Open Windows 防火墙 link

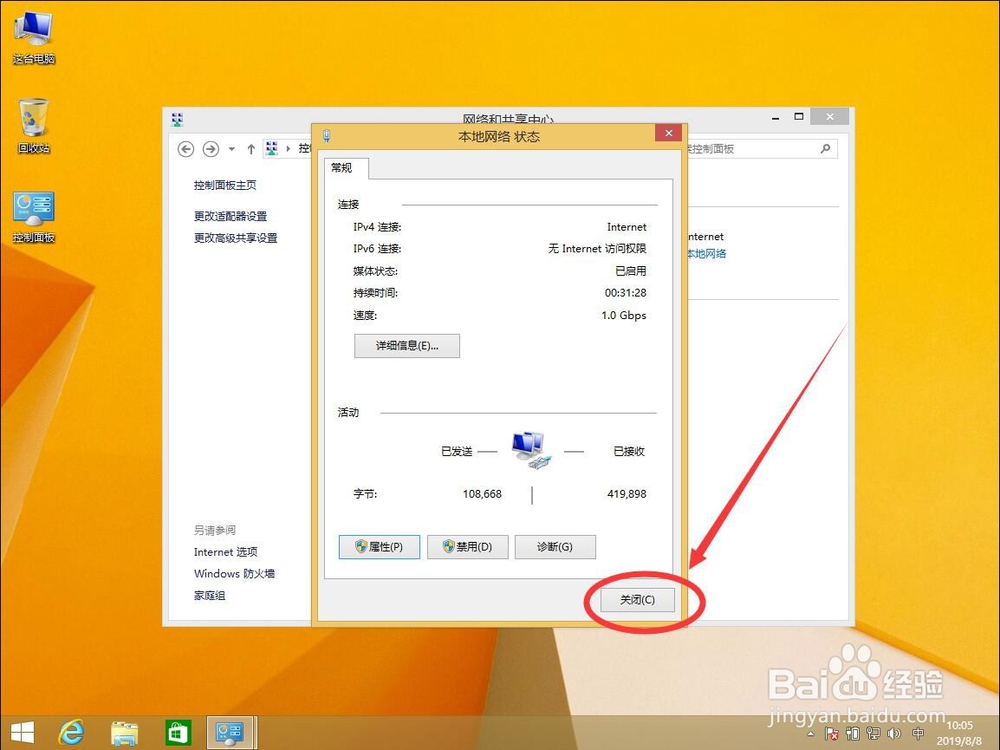[234, 573]
